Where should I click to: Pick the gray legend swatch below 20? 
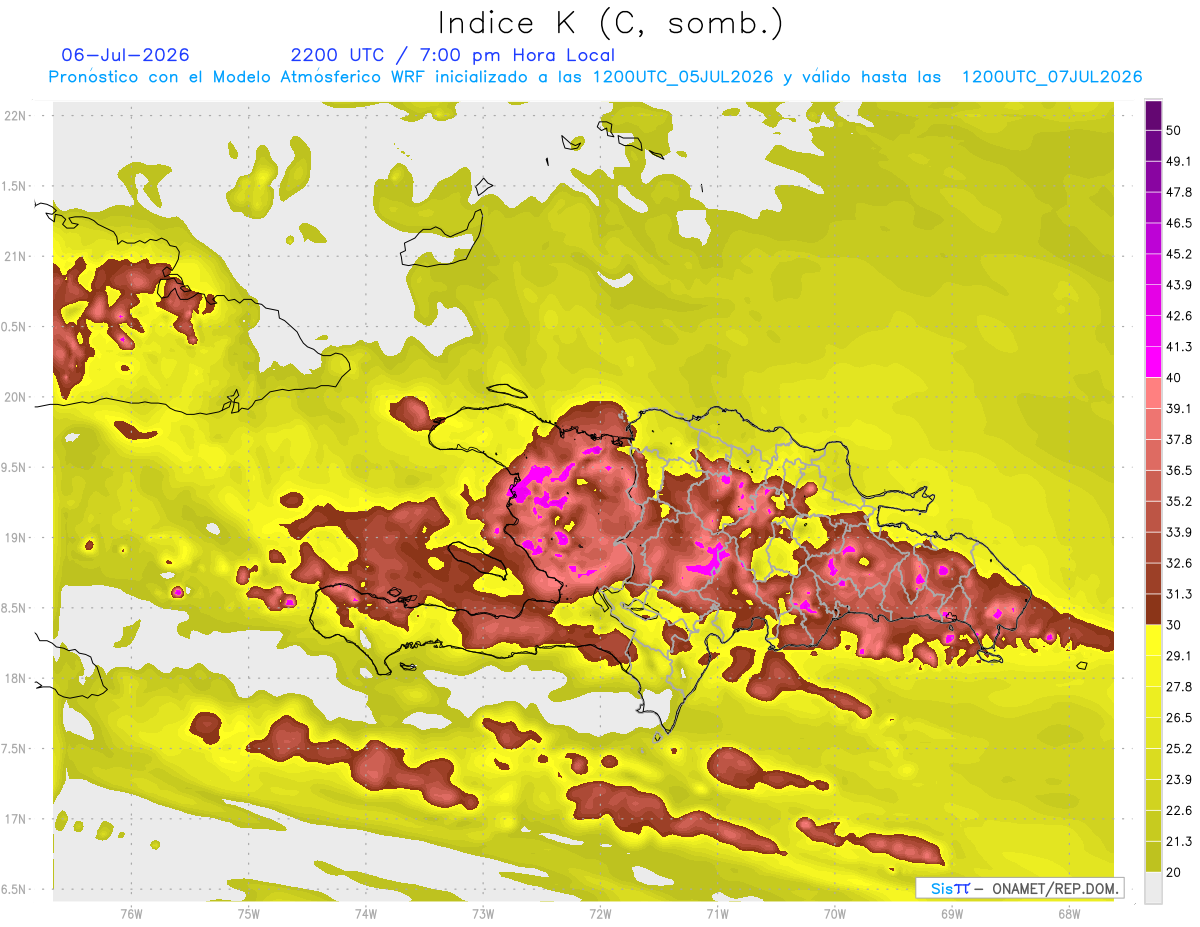(1153, 888)
